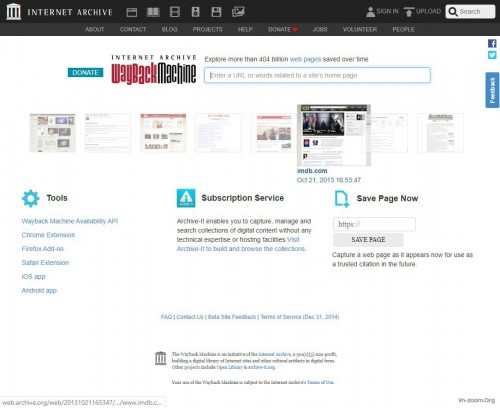500x408 pixels.
Task: Focus the Wayback Machine URL search field
Action: click(x=317, y=75)
